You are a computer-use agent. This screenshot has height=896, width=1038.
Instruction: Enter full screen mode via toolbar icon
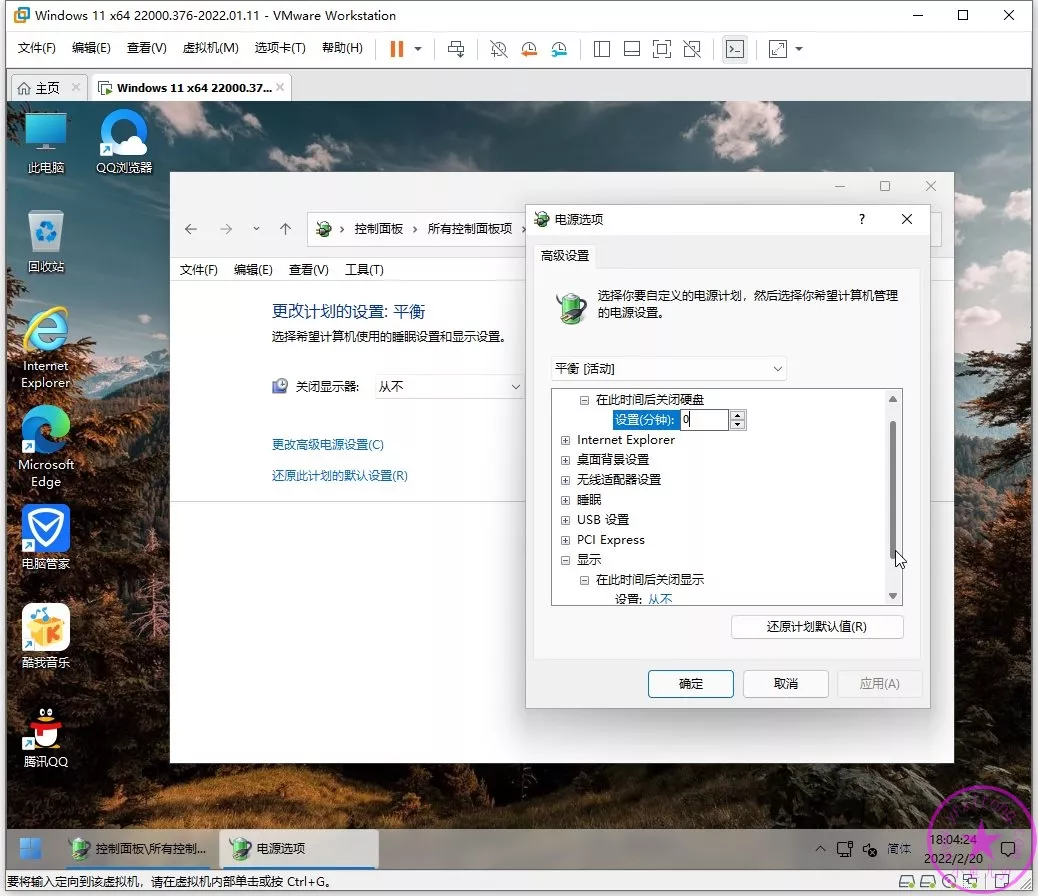tap(662, 49)
